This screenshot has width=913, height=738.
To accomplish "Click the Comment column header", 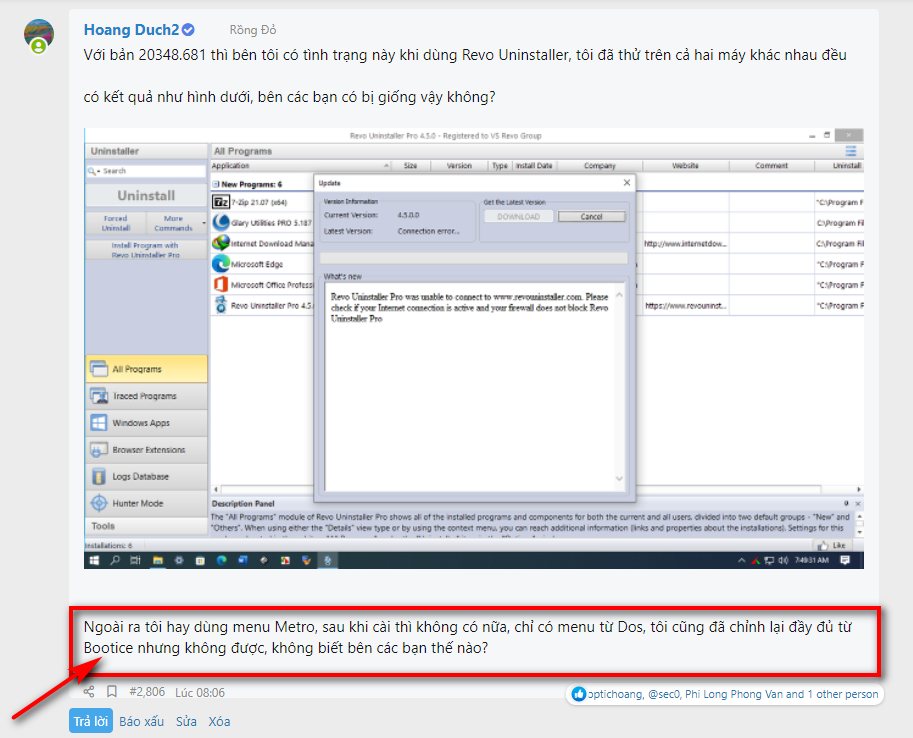I will 772,165.
